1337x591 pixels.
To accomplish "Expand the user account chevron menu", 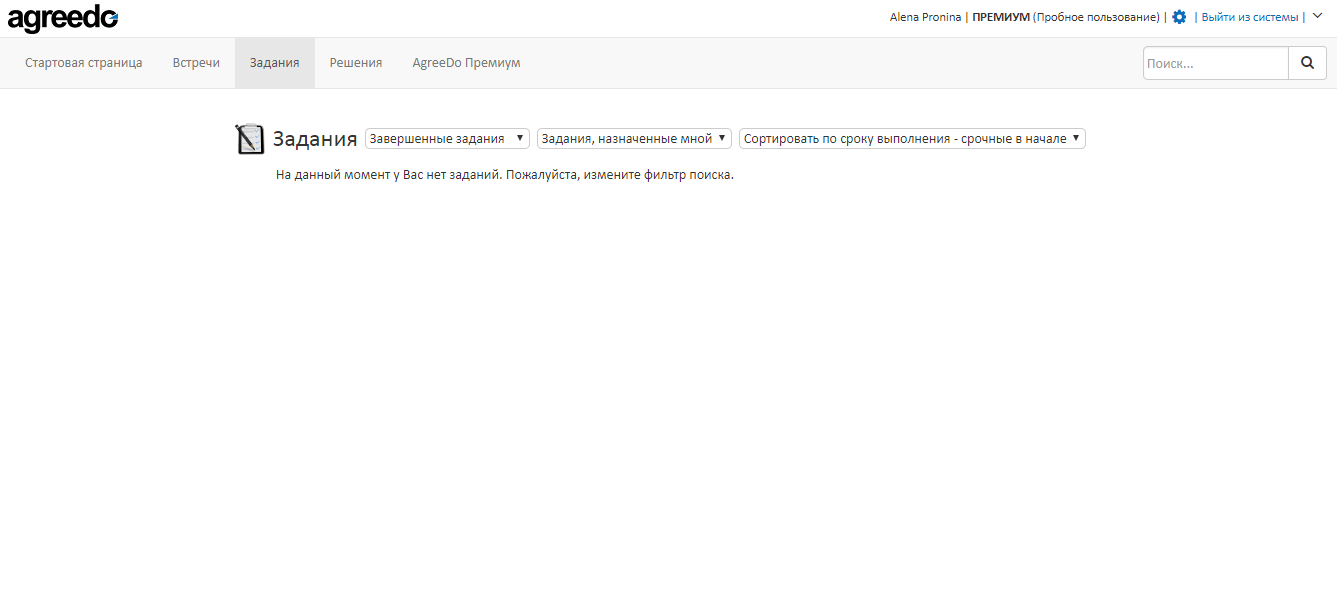I will click(x=1318, y=17).
